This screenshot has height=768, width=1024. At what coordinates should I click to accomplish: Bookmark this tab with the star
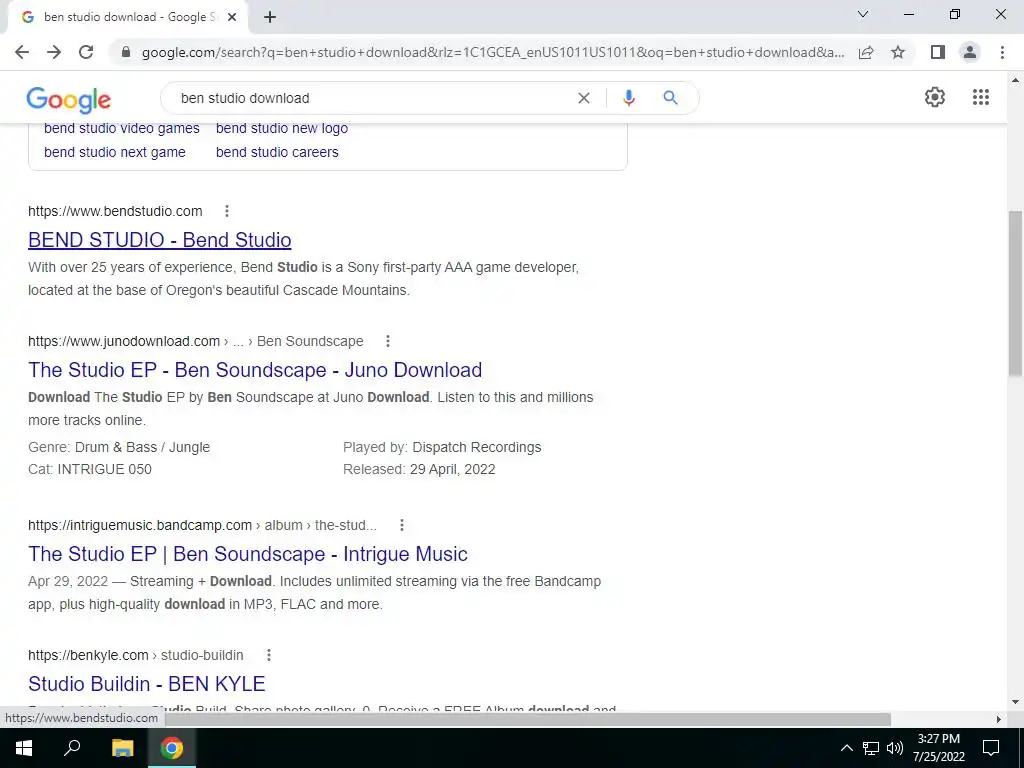[898, 52]
